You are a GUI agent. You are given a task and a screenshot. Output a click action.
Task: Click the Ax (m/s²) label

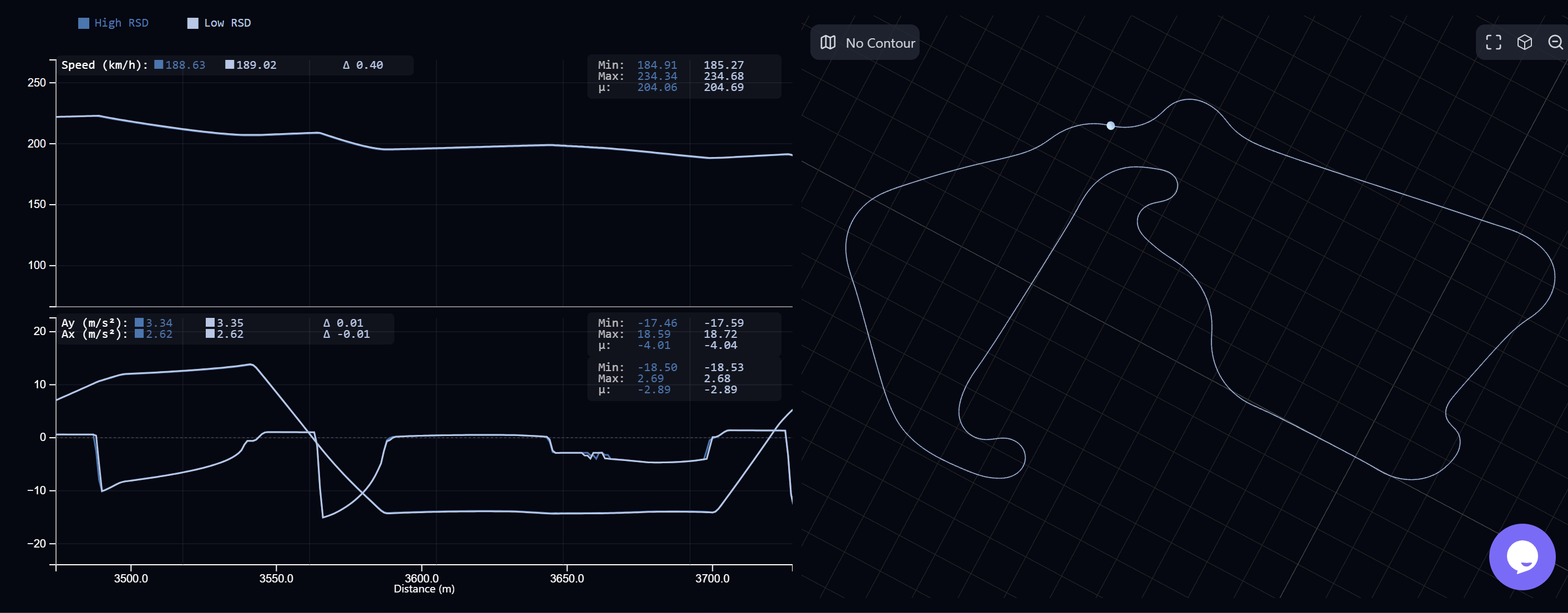[x=94, y=334]
